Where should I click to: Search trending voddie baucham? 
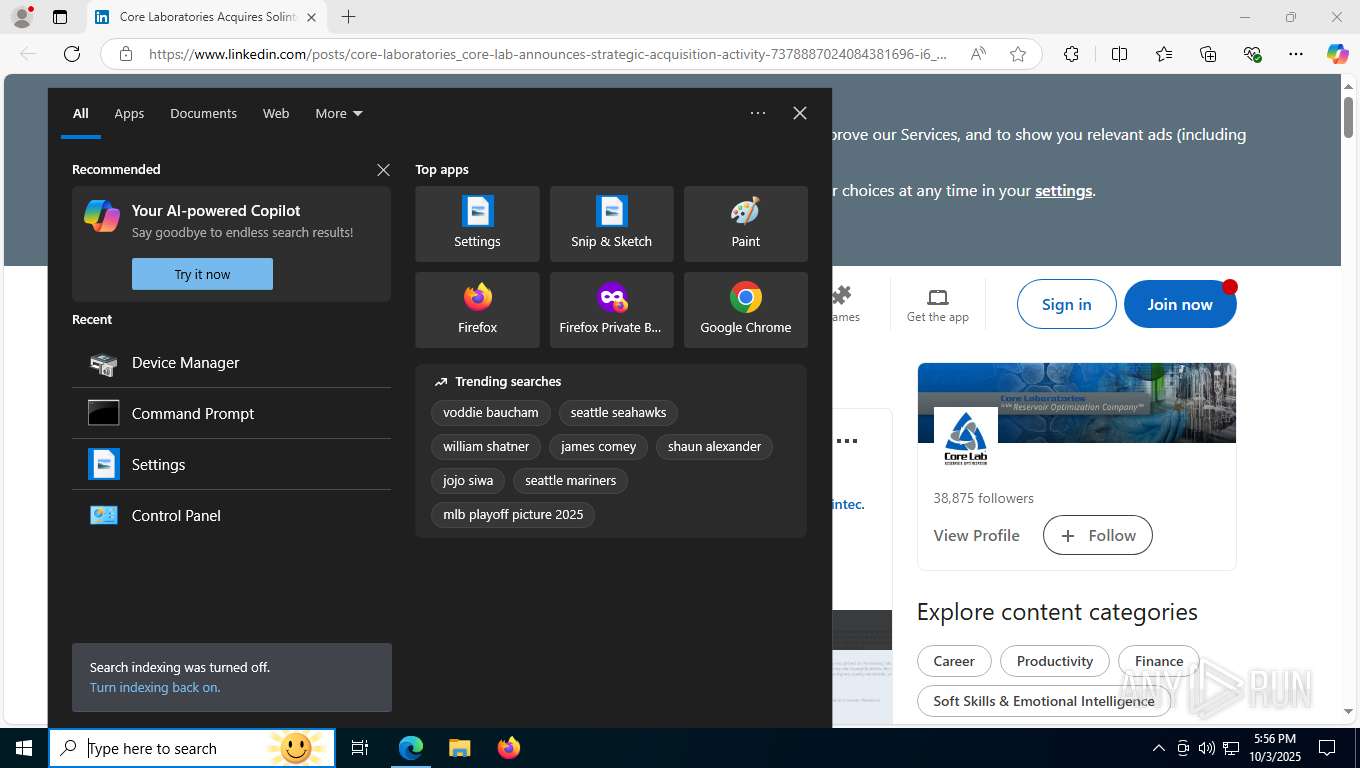coord(491,412)
